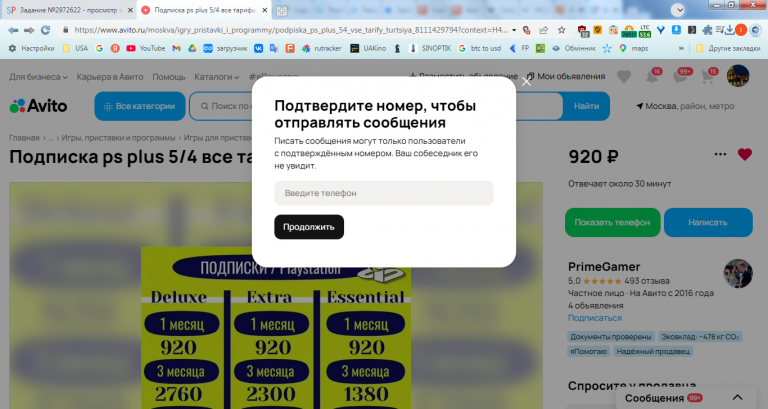The width and height of the screenshot is (768, 409).
Task: Open the browser extensions puzzle icon
Action: (707, 30)
